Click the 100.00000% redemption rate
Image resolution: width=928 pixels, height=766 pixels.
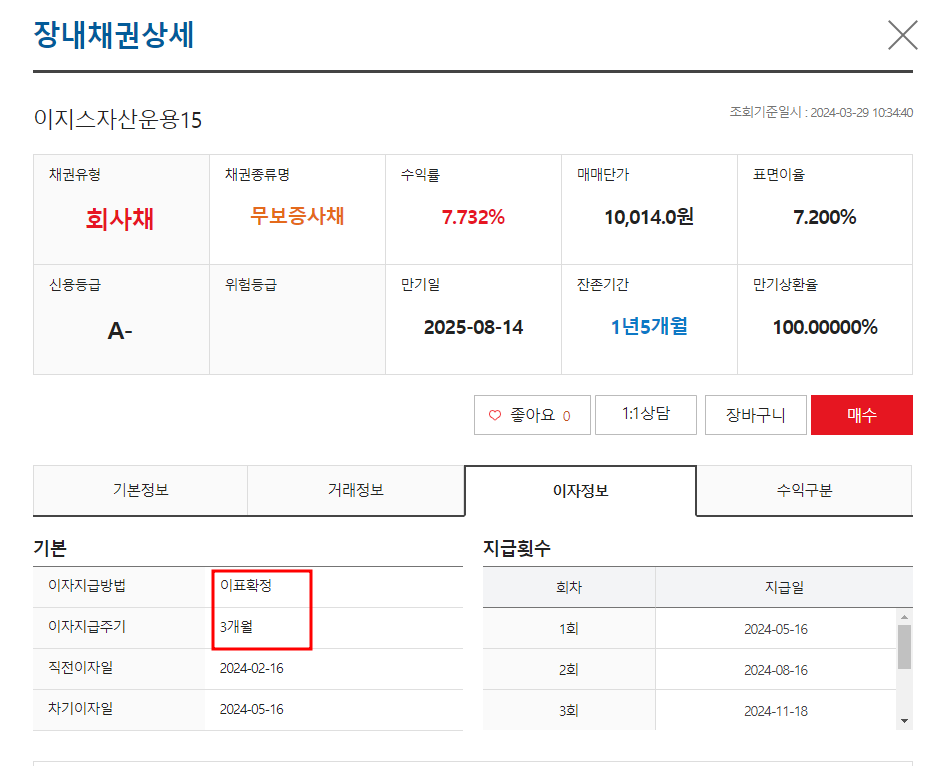[825, 327]
